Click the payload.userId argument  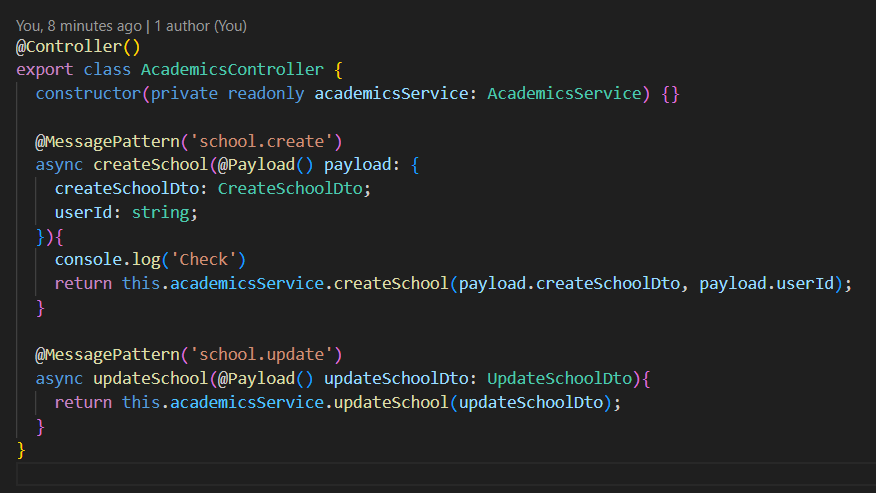click(766, 283)
